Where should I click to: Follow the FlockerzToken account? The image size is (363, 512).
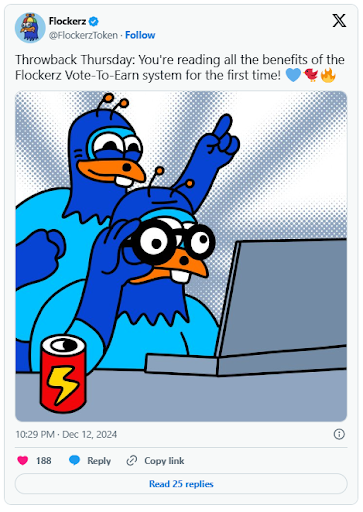(140, 35)
